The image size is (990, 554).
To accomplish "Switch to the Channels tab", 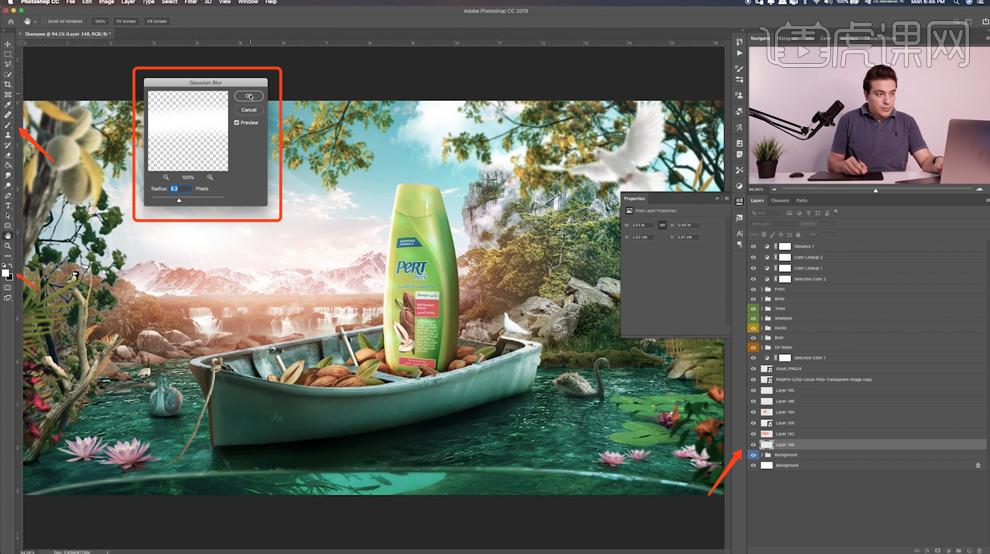I will (780, 200).
